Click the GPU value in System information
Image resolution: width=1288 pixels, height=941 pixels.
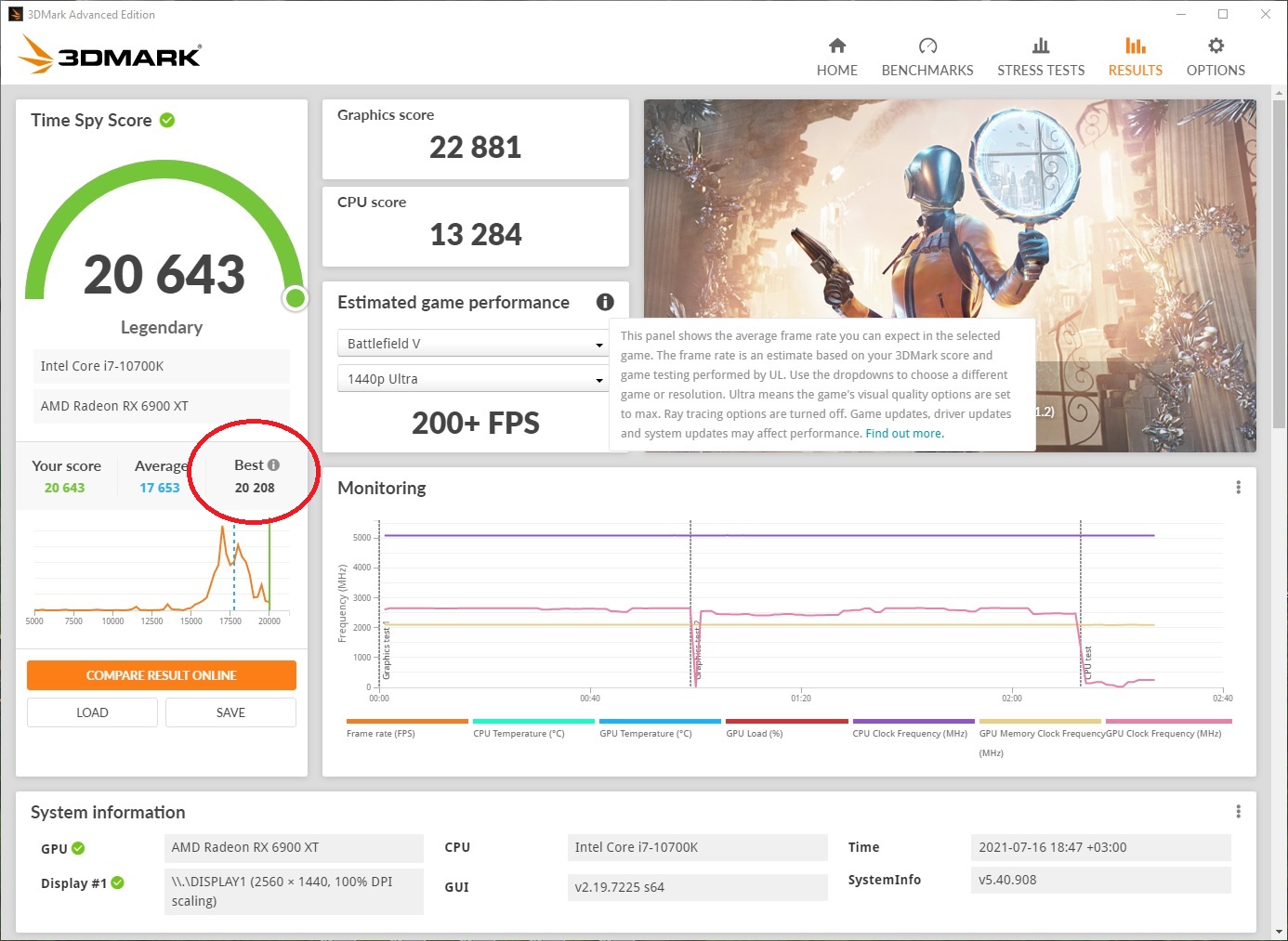294,847
